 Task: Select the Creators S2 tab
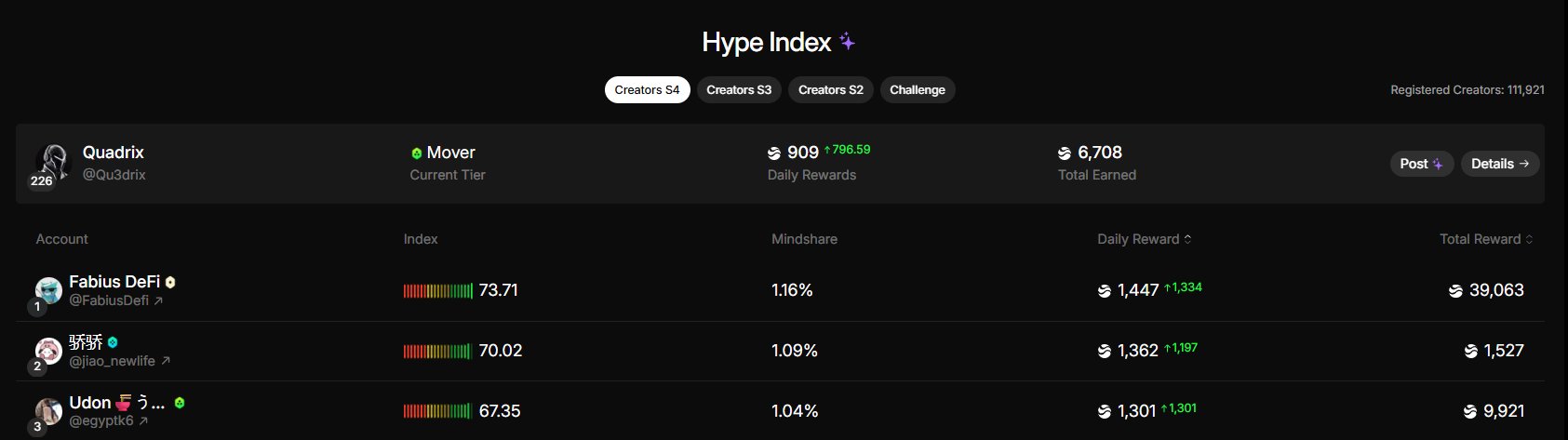(830, 90)
